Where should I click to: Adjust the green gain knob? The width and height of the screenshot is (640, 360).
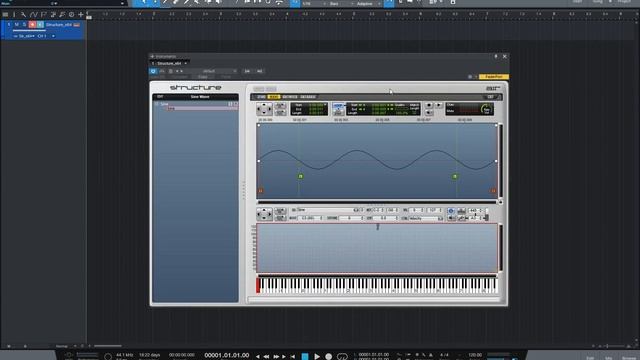(486, 109)
